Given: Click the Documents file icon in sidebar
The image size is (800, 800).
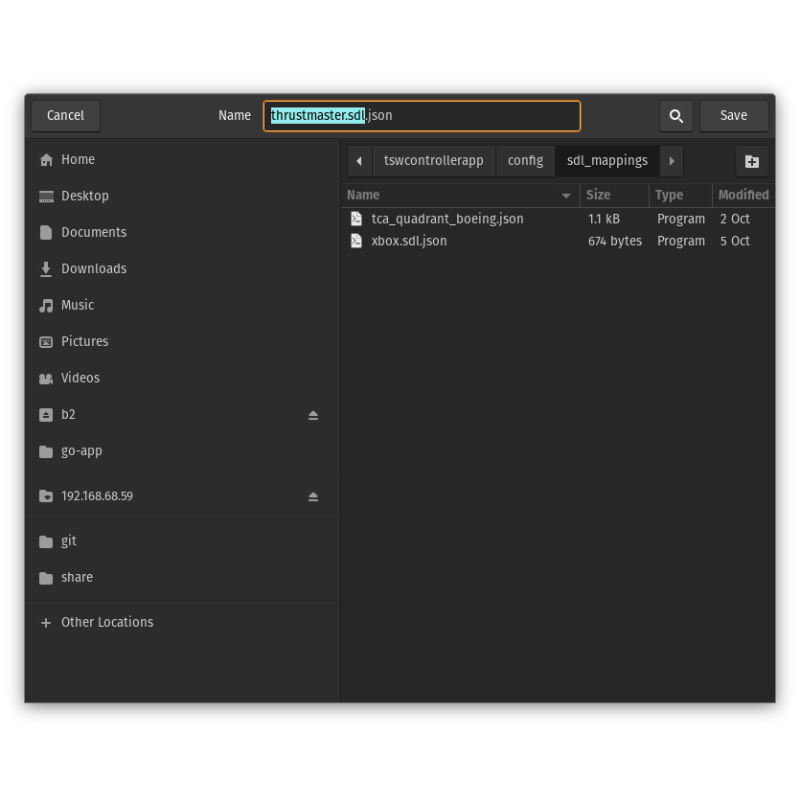Looking at the screenshot, I should point(46,233).
